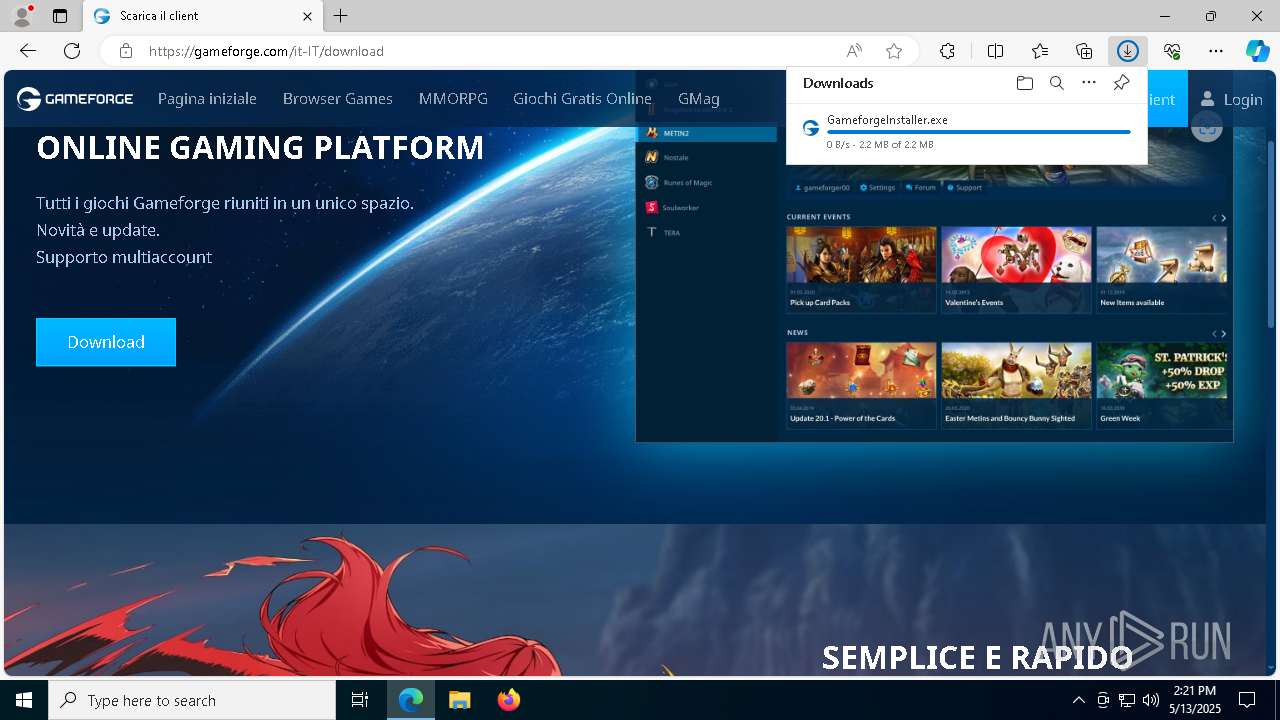Search downloads magnifier icon
The image size is (1280, 720).
[1056, 83]
